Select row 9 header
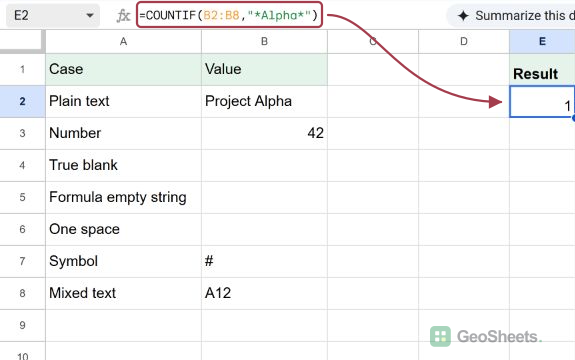The height and width of the screenshot is (360, 575). (x=22, y=325)
